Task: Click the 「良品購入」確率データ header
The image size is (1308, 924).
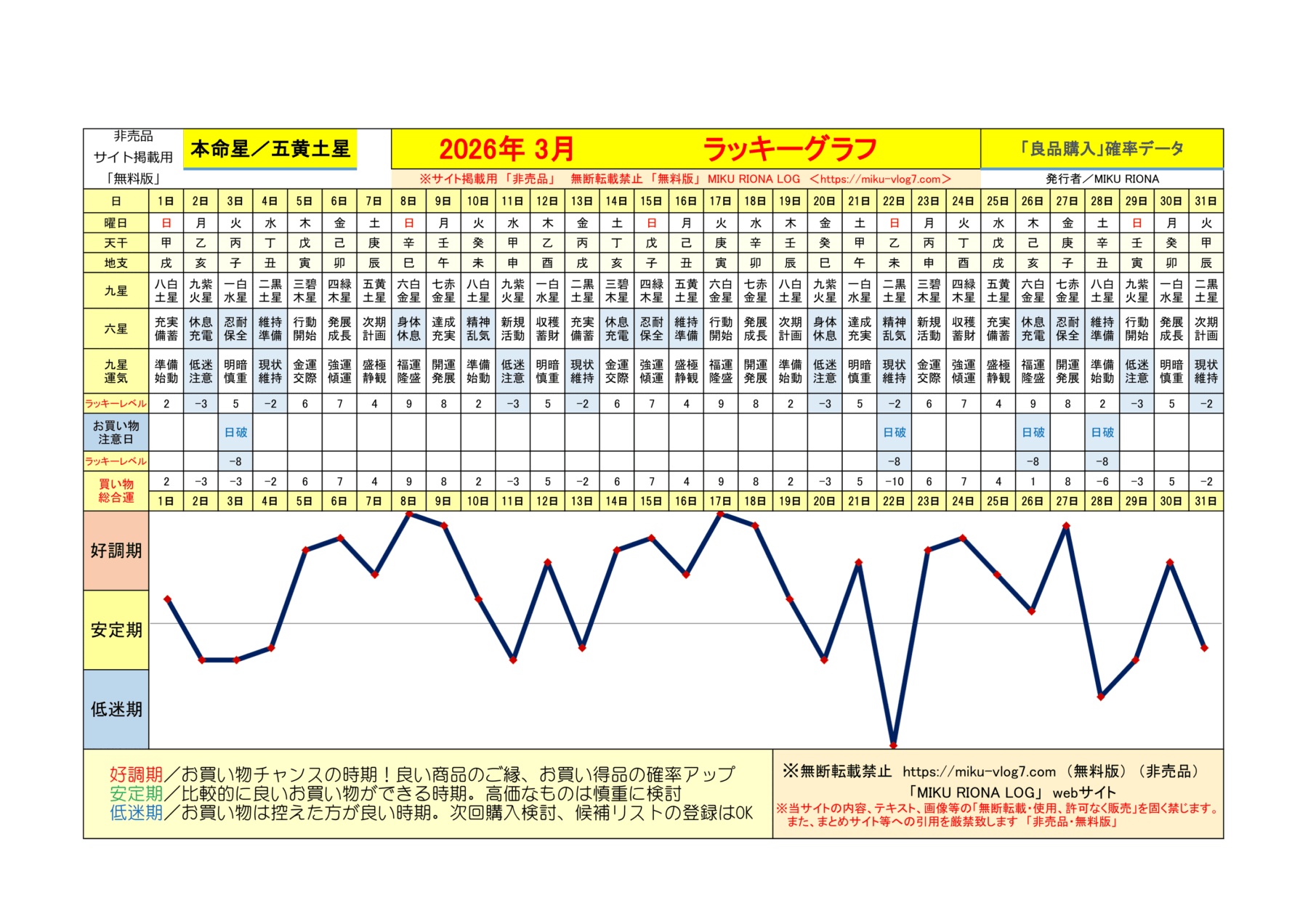Action: 1101,149
